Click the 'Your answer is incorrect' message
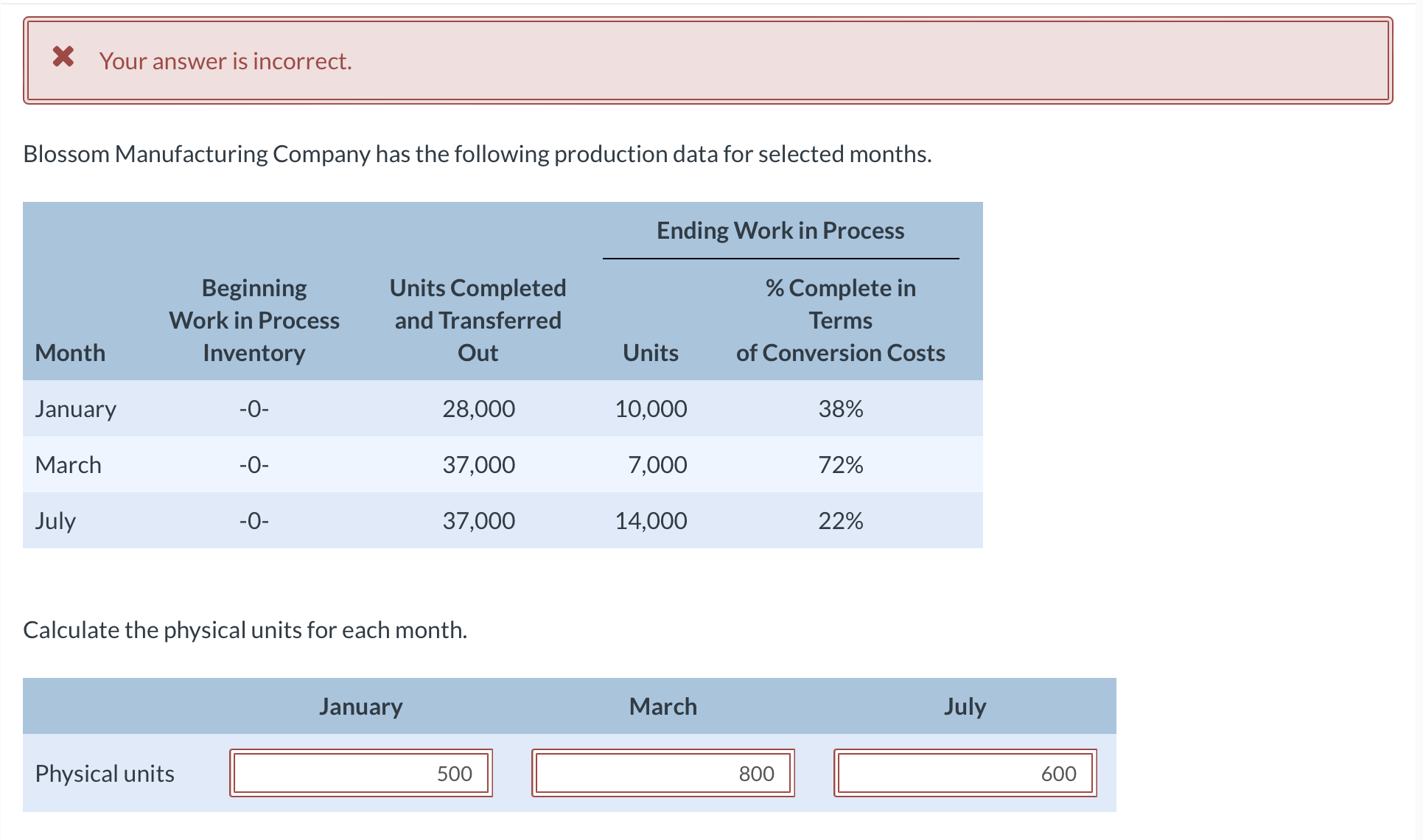 pos(225,61)
